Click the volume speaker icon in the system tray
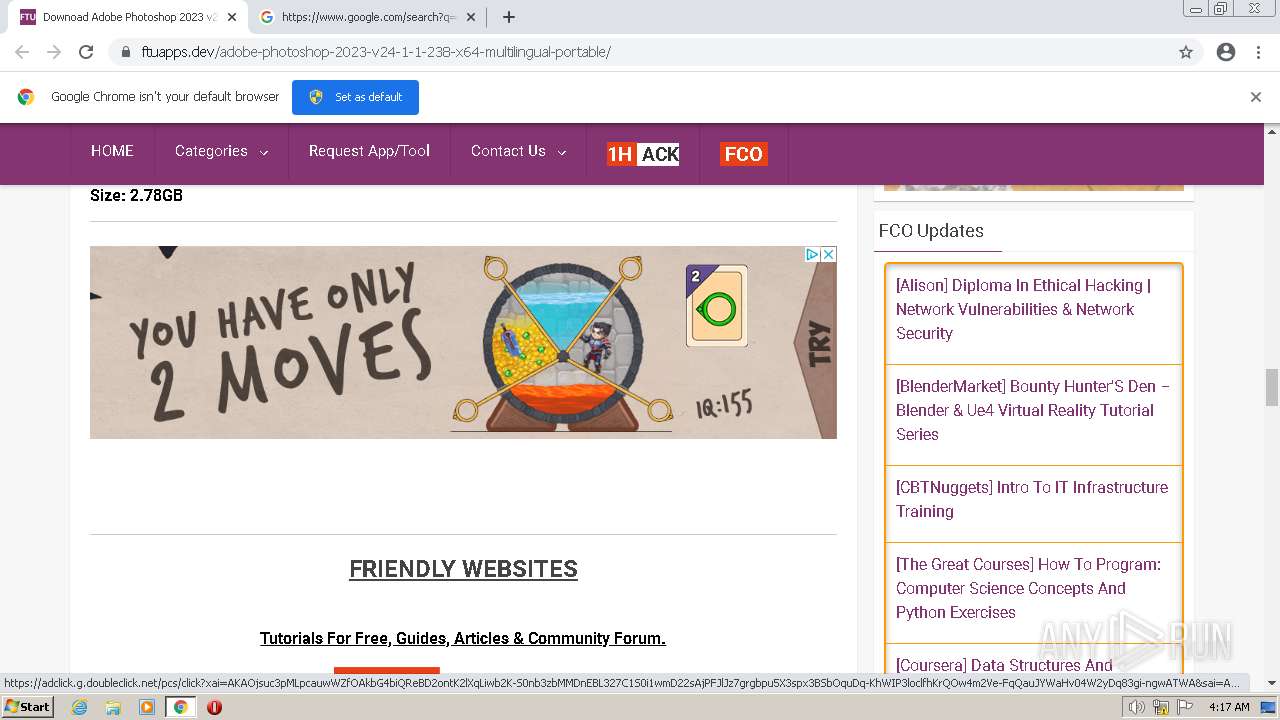The image size is (1280, 720). coord(1137,707)
